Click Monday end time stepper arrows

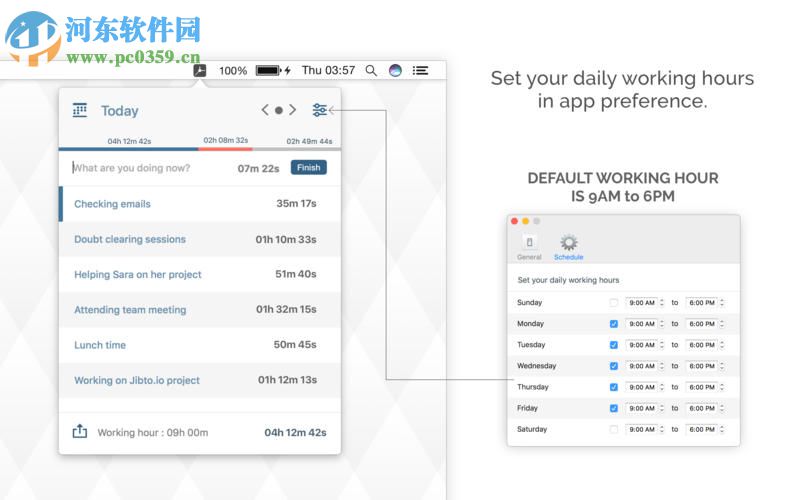tap(721, 323)
